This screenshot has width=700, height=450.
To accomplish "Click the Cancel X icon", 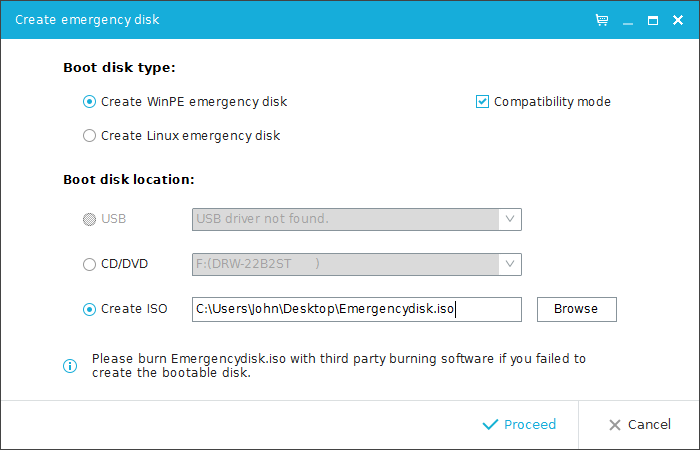I will tap(615, 425).
